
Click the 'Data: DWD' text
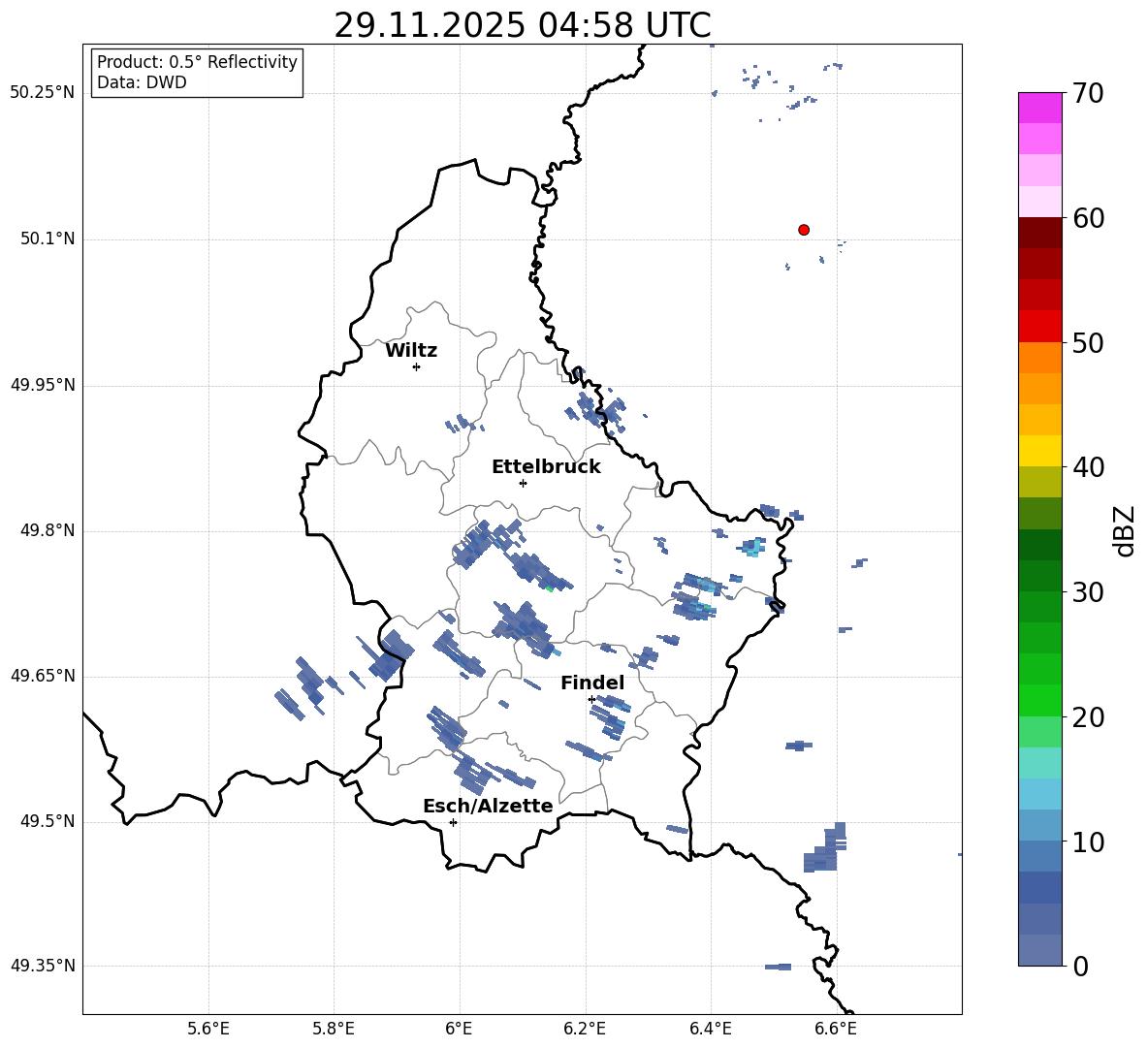click(142, 82)
